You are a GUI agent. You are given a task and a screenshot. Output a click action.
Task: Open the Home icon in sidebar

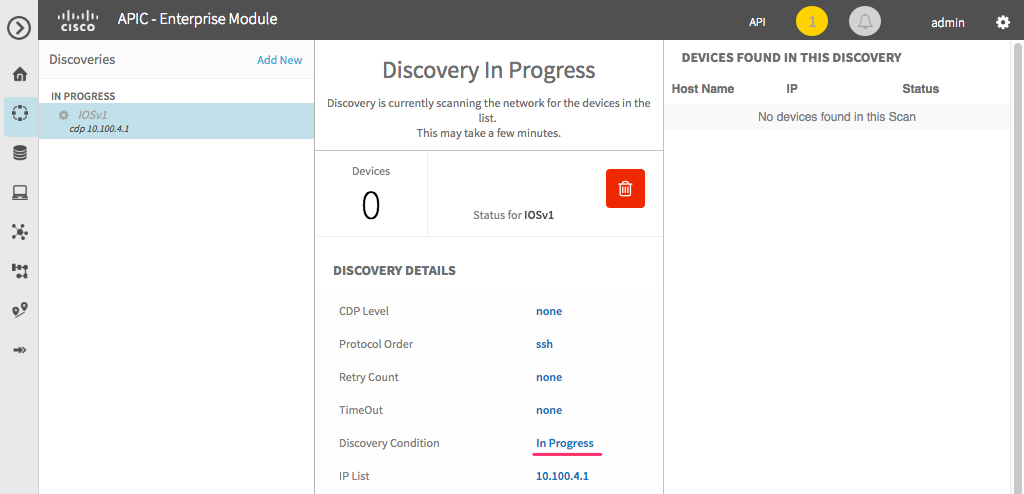pyautogui.click(x=20, y=74)
